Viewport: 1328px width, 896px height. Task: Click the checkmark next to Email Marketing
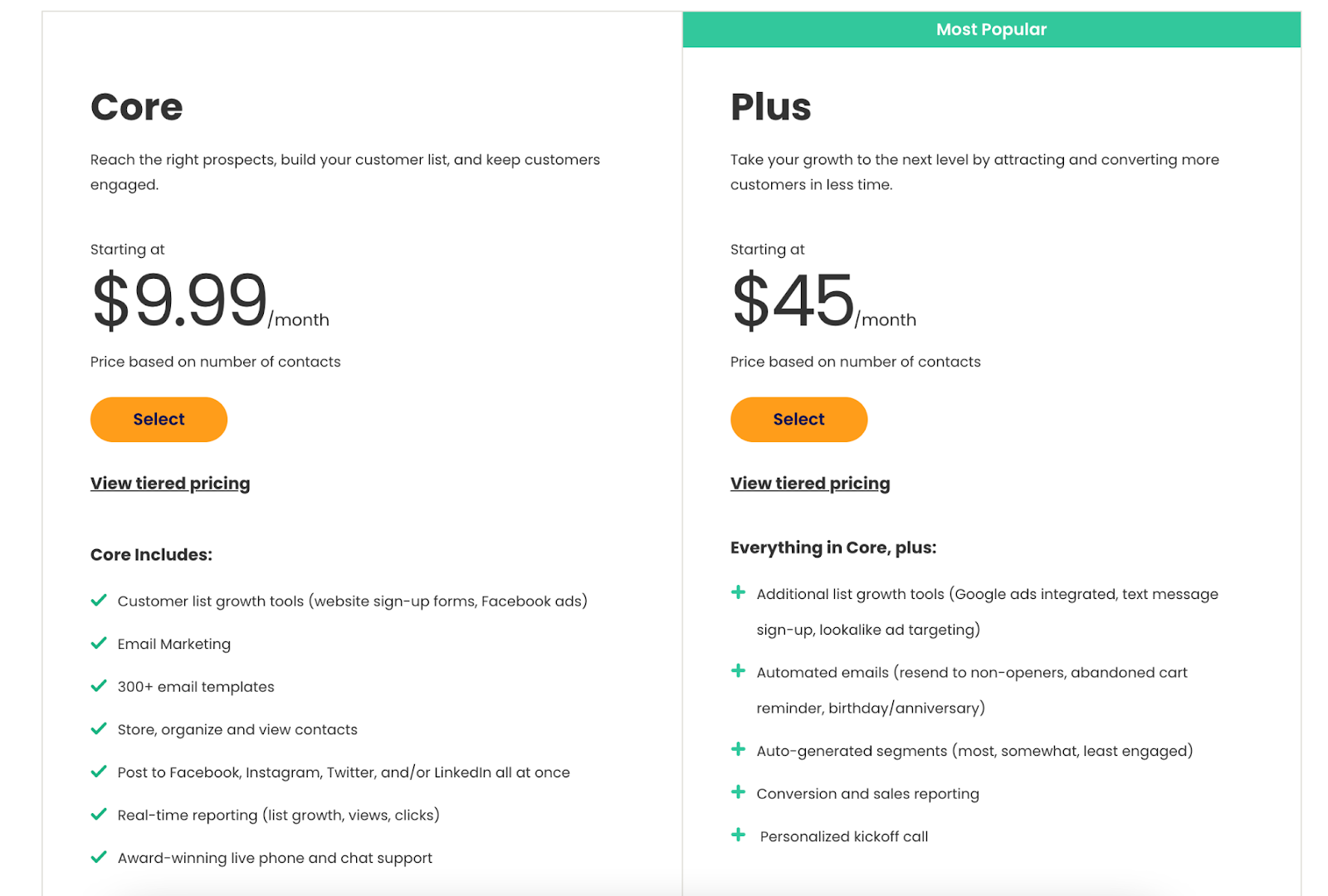coord(99,643)
